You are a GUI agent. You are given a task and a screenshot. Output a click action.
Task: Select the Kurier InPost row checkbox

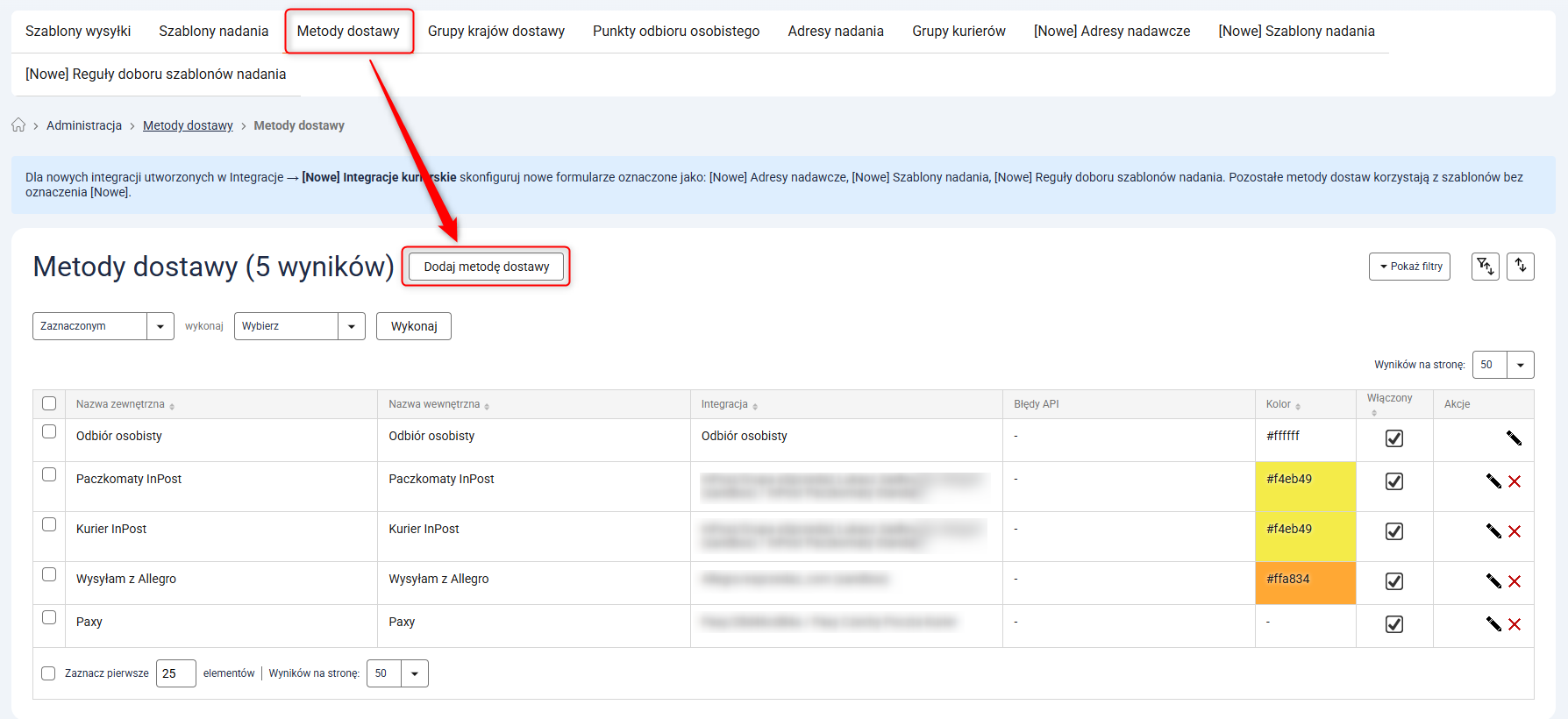[x=49, y=524]
